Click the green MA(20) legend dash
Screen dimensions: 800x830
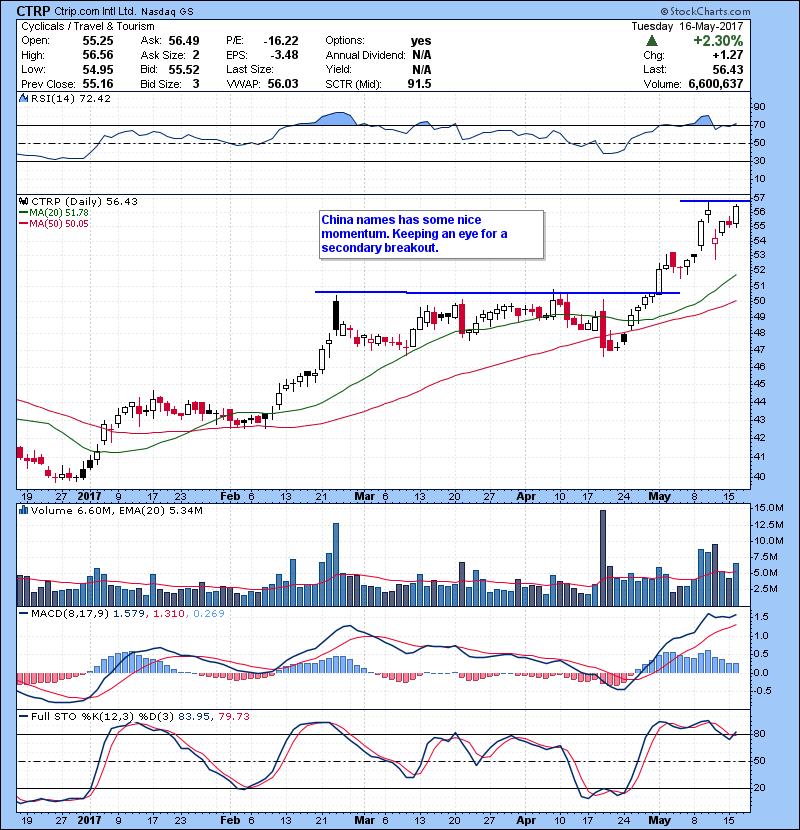click(x=23, y=212)
